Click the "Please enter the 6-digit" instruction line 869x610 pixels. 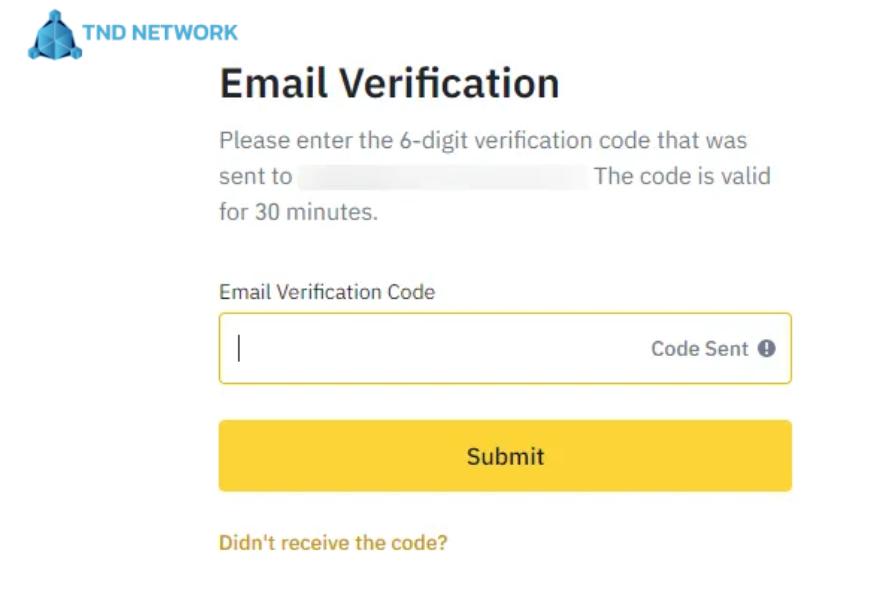(x=483, y=140)
